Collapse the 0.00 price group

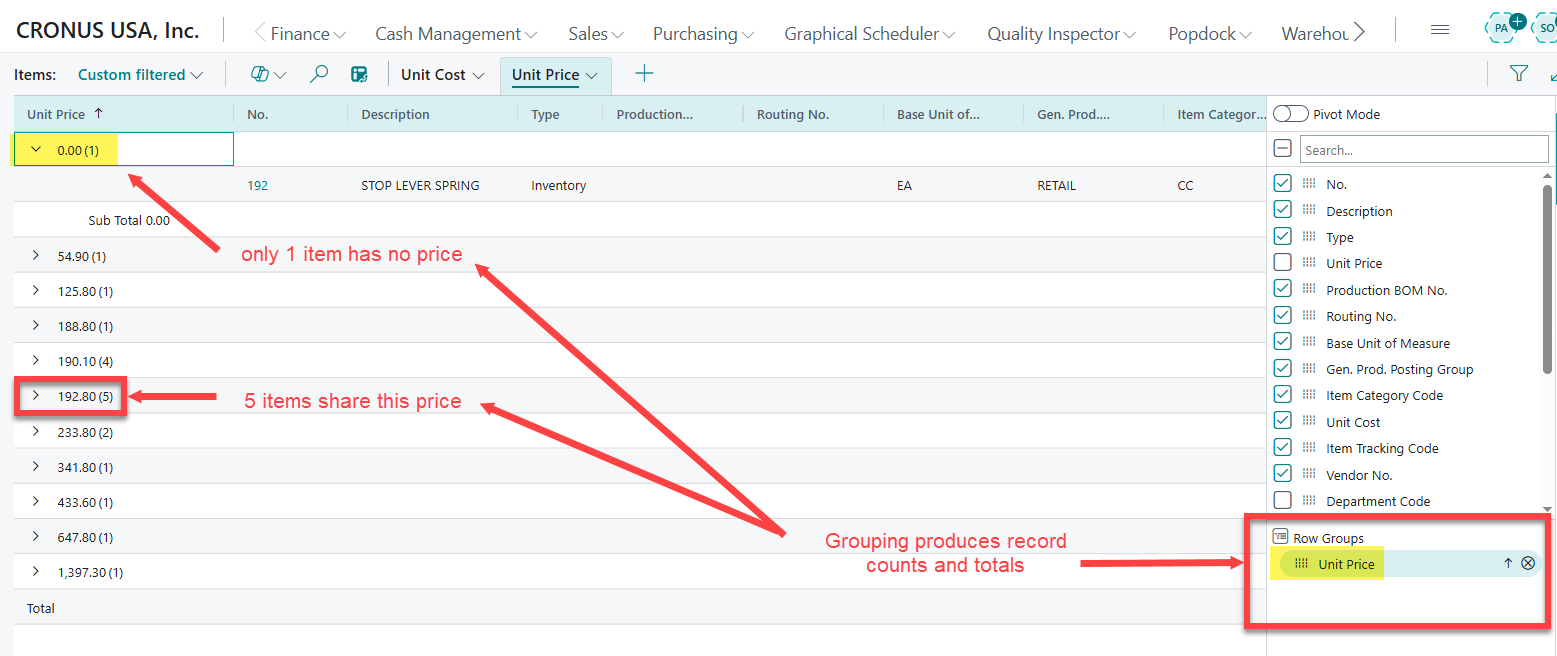pyautogui.click(x=35, y=148)
